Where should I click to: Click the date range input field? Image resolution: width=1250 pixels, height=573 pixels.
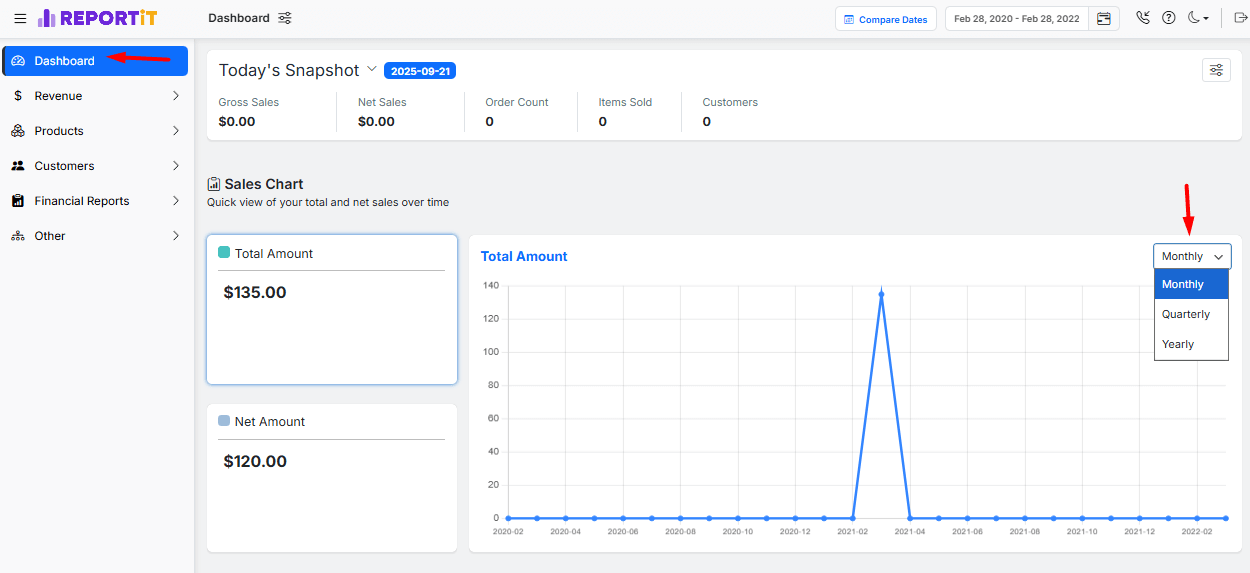(1016, 19)
